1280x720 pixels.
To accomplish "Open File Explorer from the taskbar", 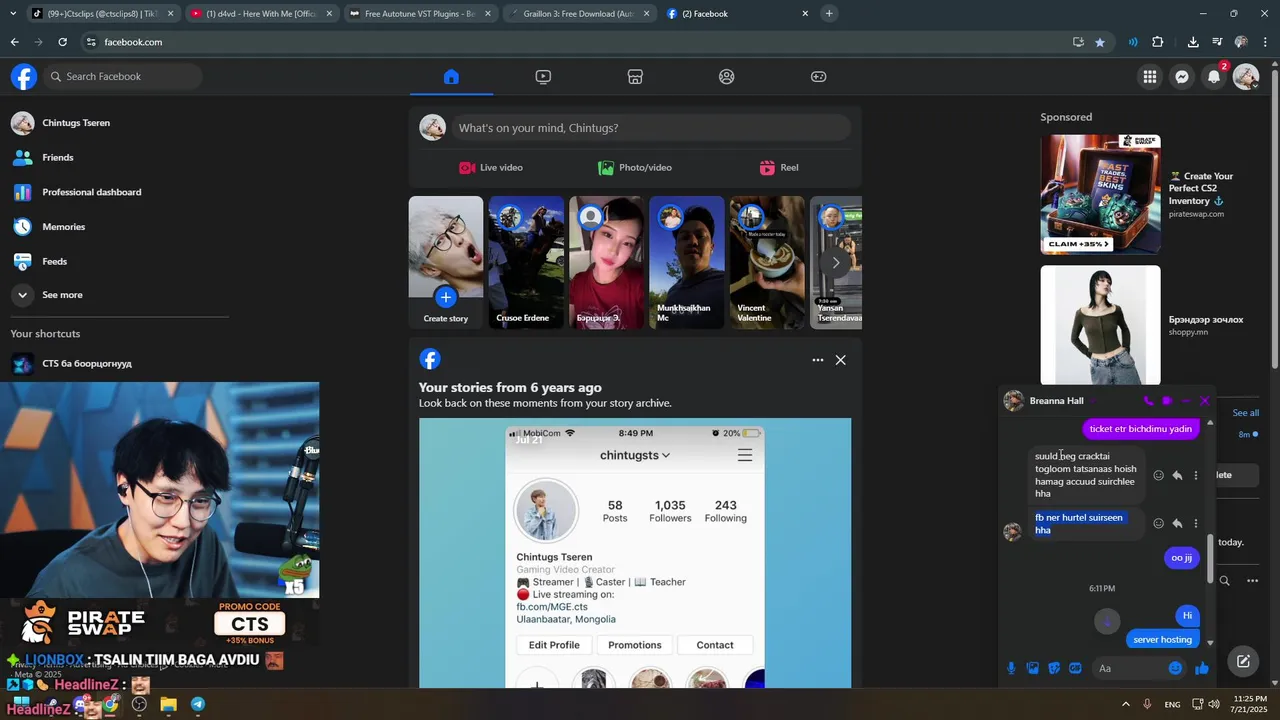I will point(168,704).
